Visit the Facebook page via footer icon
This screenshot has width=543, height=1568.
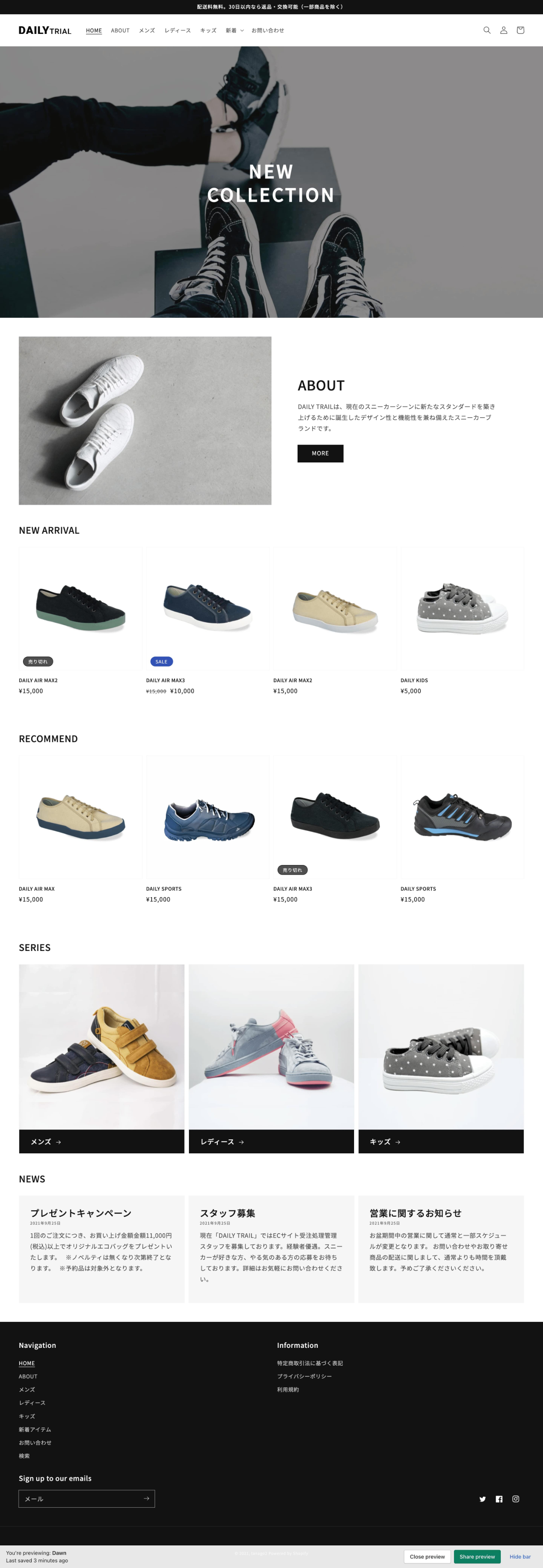point(499,1499)
